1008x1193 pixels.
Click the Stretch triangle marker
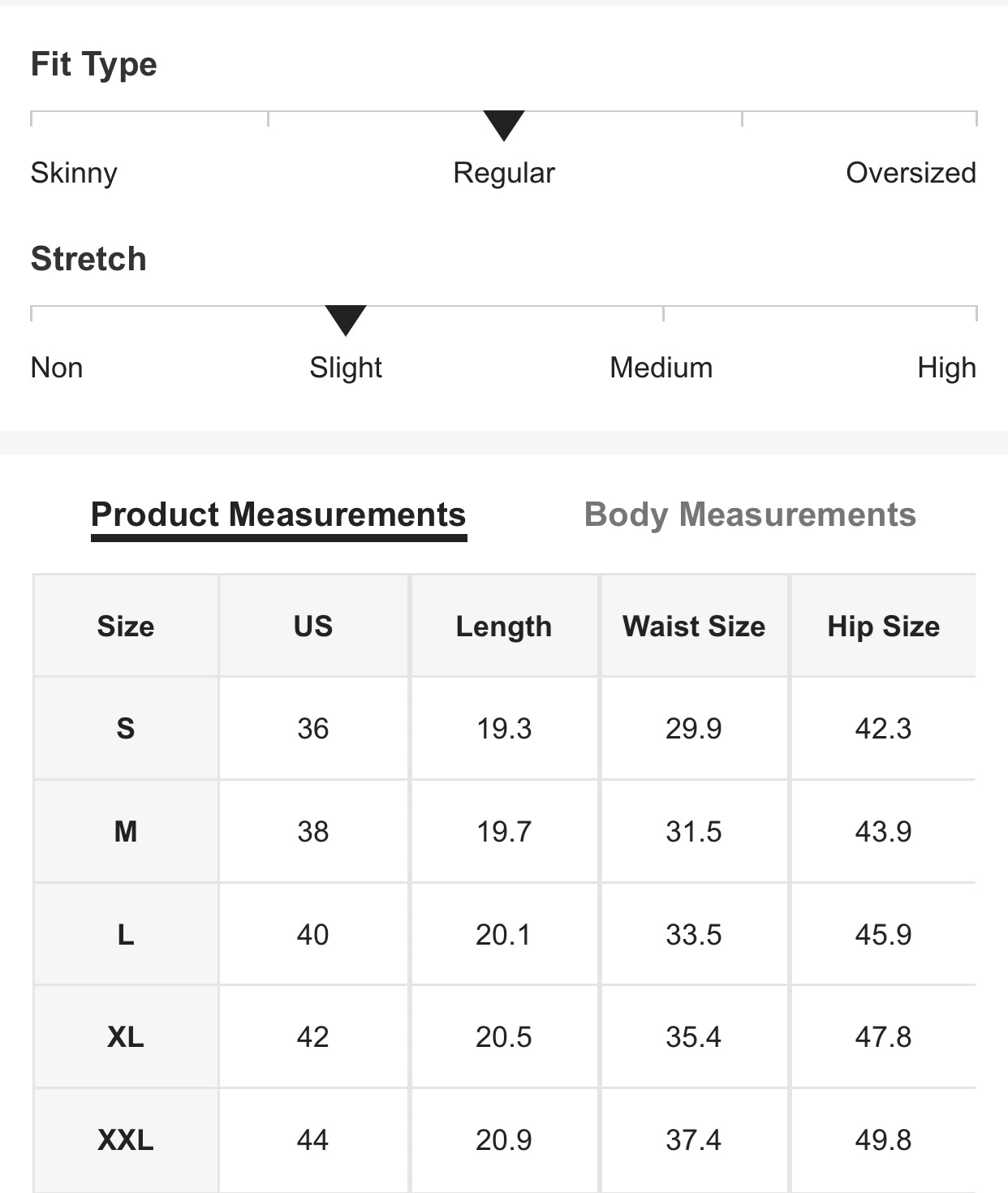pyautogui.click(x=346, y=320)
